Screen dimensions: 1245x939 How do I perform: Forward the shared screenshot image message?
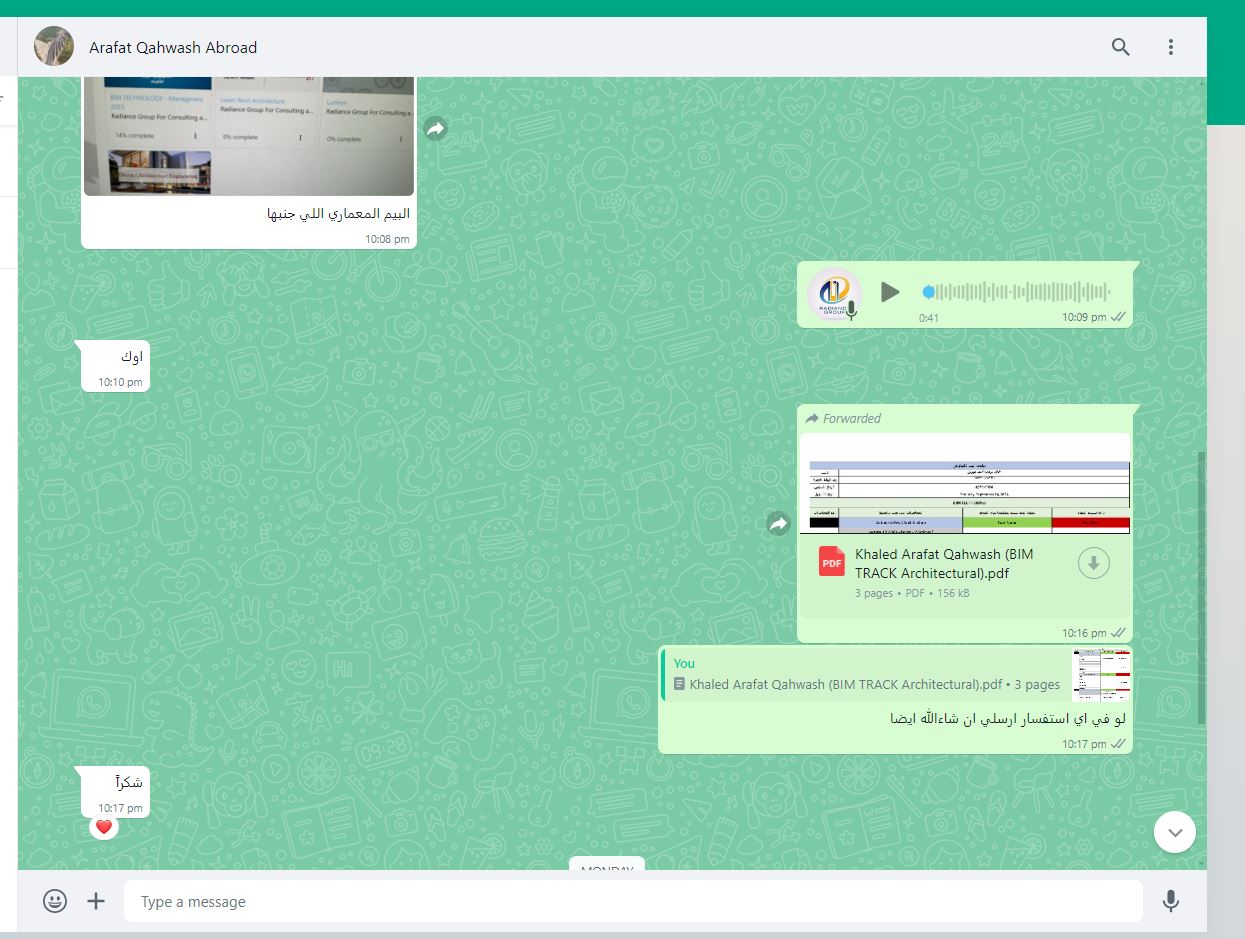point(435,128)
